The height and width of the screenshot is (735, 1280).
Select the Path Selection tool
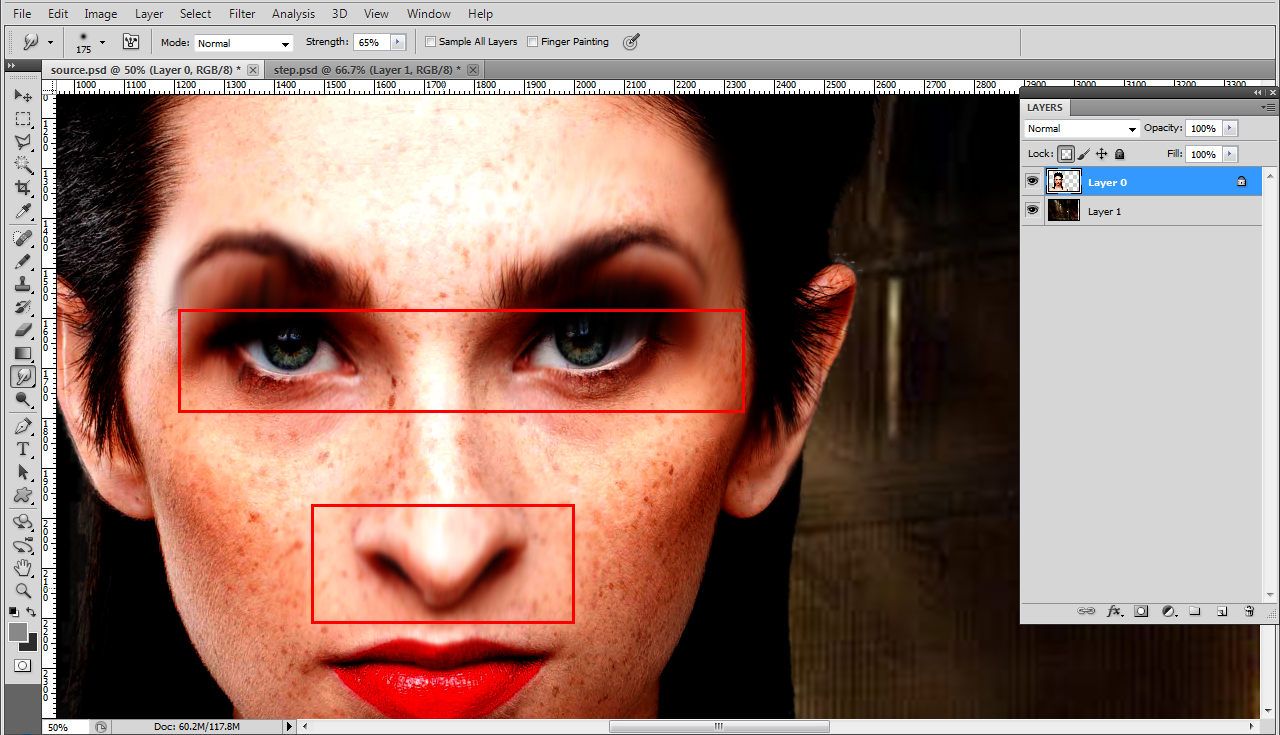pyautogui.click(x=23, y=472)
